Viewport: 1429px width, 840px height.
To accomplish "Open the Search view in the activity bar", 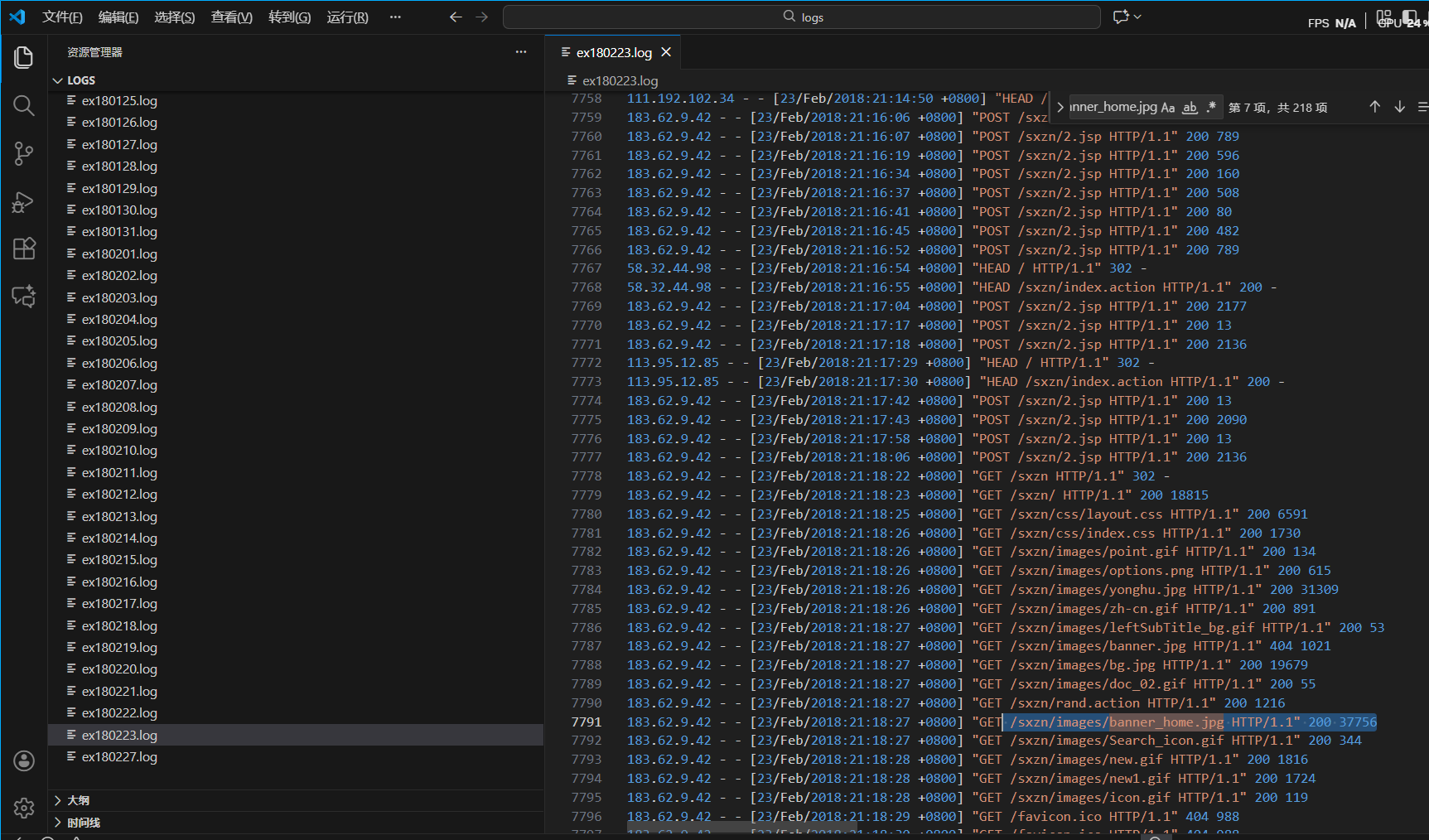I will tap(24, 105).
